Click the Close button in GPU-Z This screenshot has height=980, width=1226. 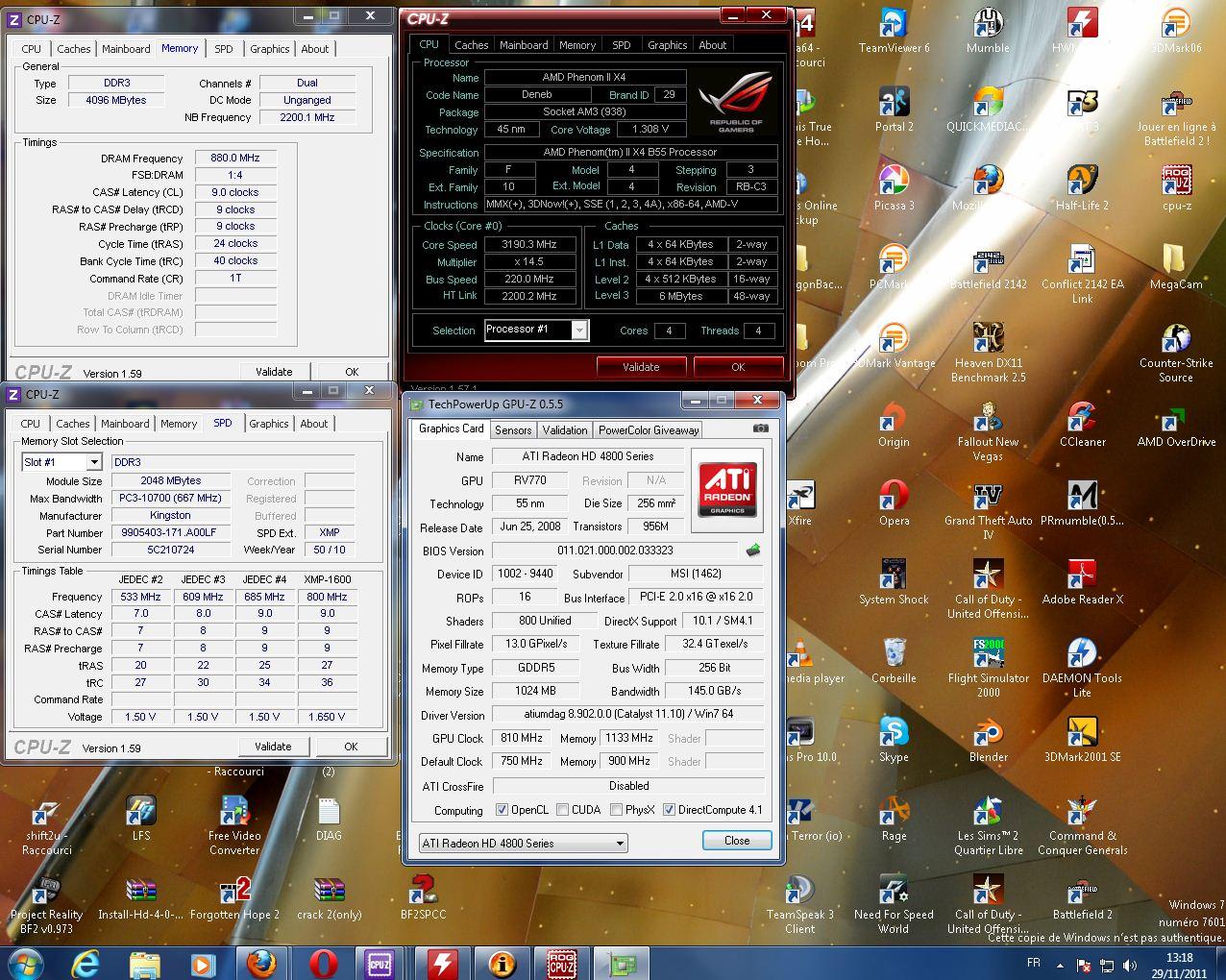(737, 841)
